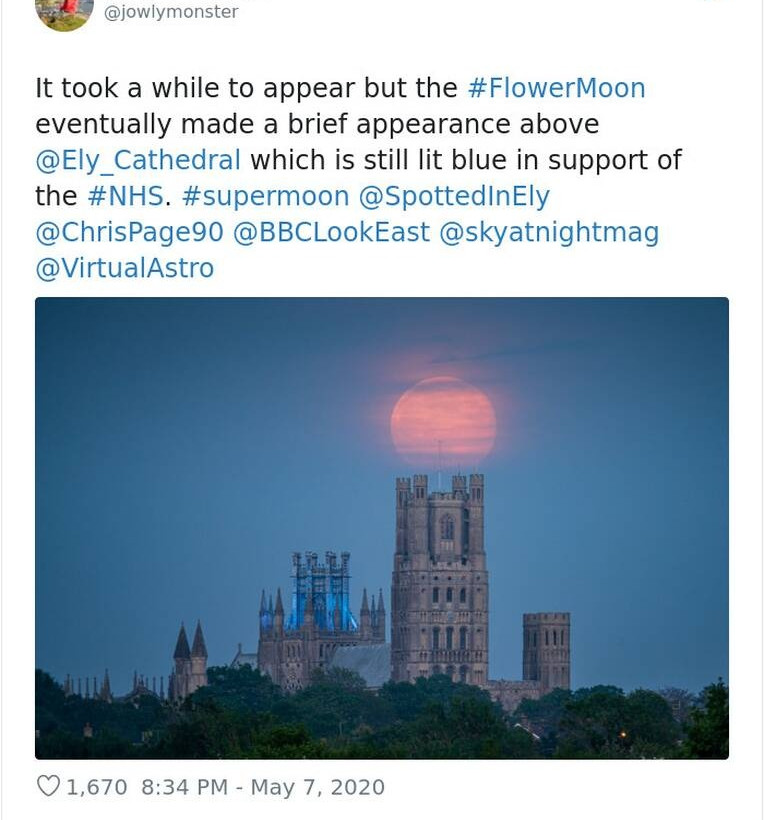Open the @VirtualAstro mention link
The height and width of the screenshot is (820, 764).
(124, 268)
